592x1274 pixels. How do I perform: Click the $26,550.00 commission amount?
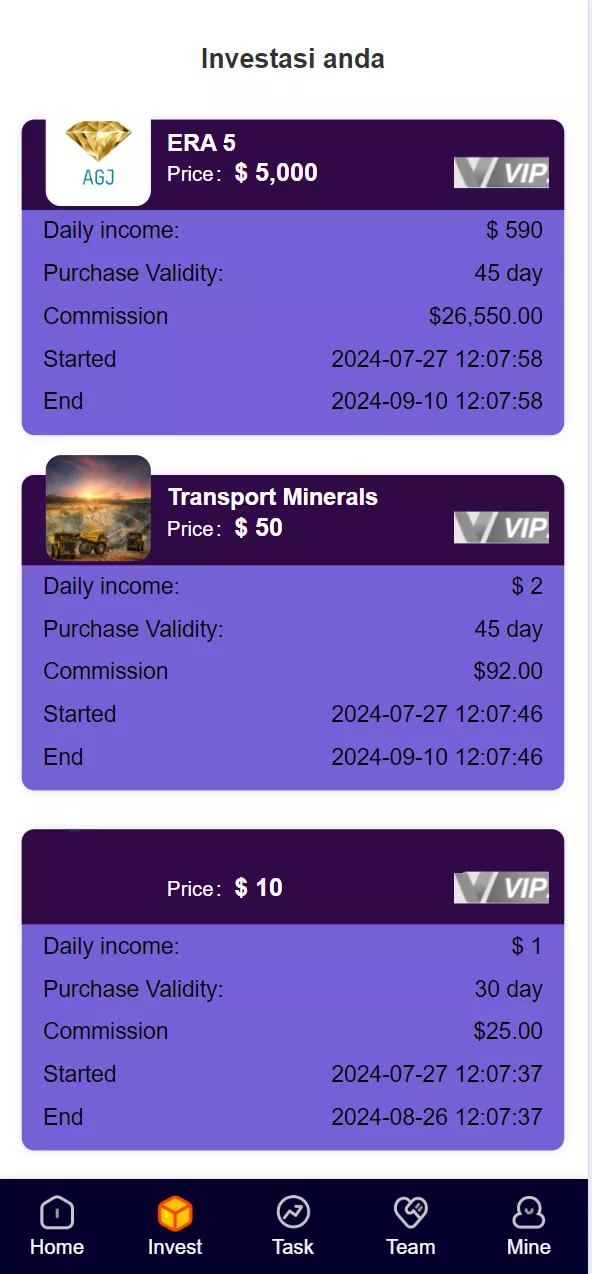click(486, 317)
